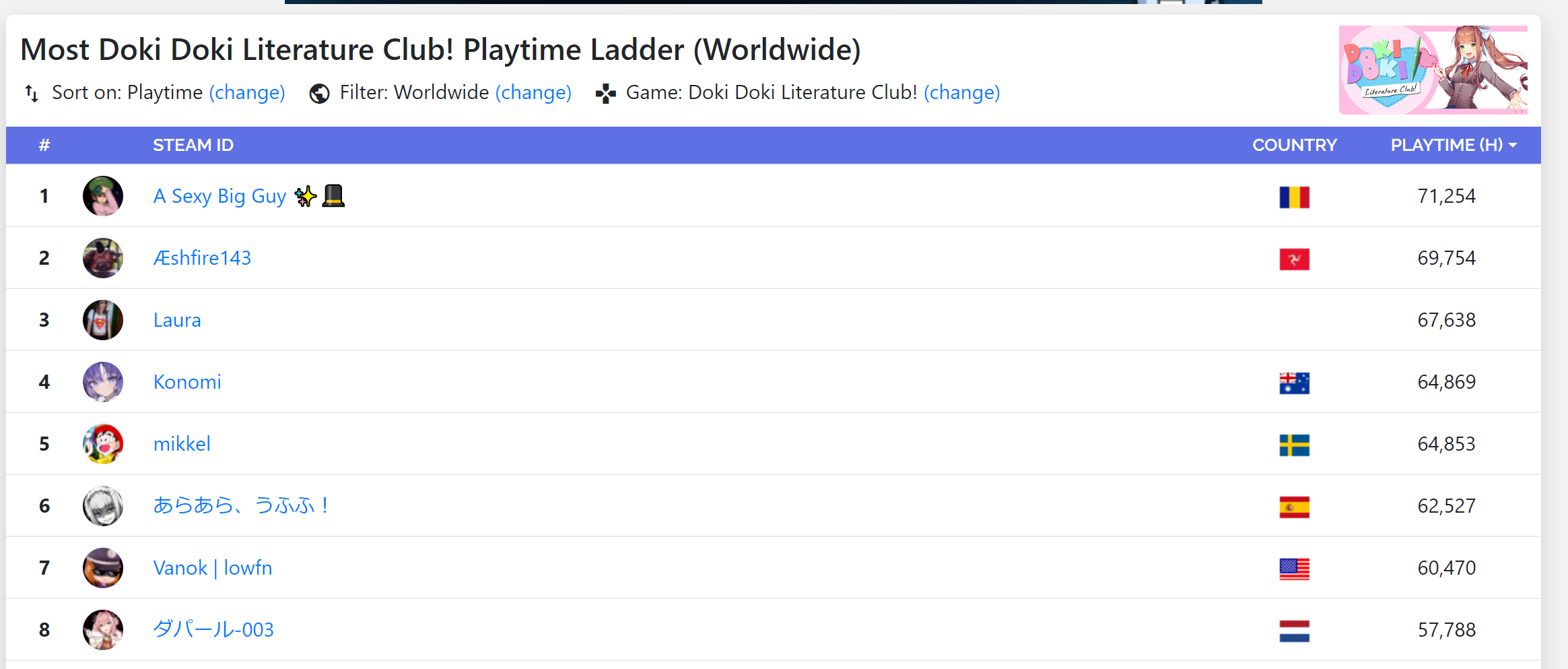
Task: Click the Sweden flag for mikkel
Action: [x=1293, y=445]
